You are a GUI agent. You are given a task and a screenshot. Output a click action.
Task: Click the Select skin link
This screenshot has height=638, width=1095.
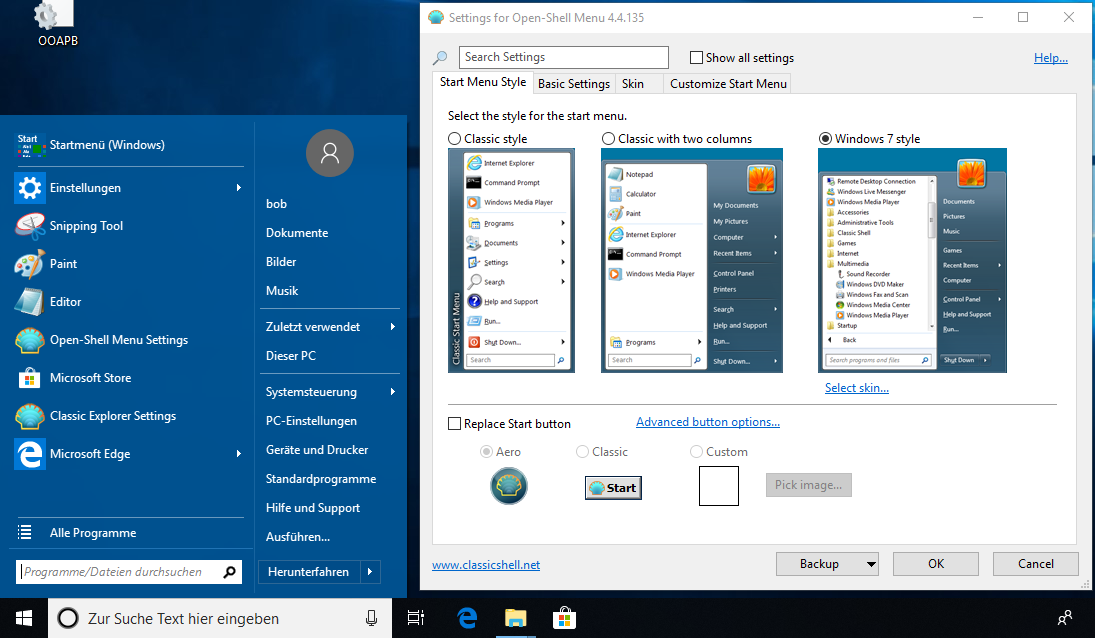856,388
